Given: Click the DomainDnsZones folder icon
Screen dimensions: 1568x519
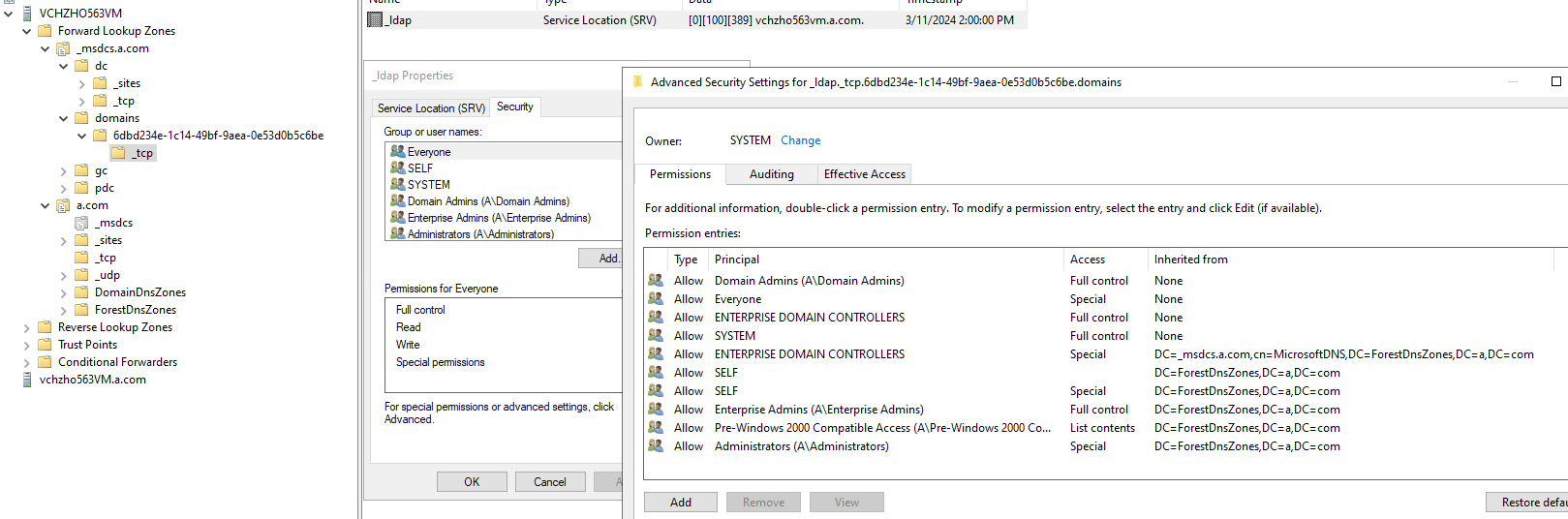Looking at the screenshot, I should (81, 292).
